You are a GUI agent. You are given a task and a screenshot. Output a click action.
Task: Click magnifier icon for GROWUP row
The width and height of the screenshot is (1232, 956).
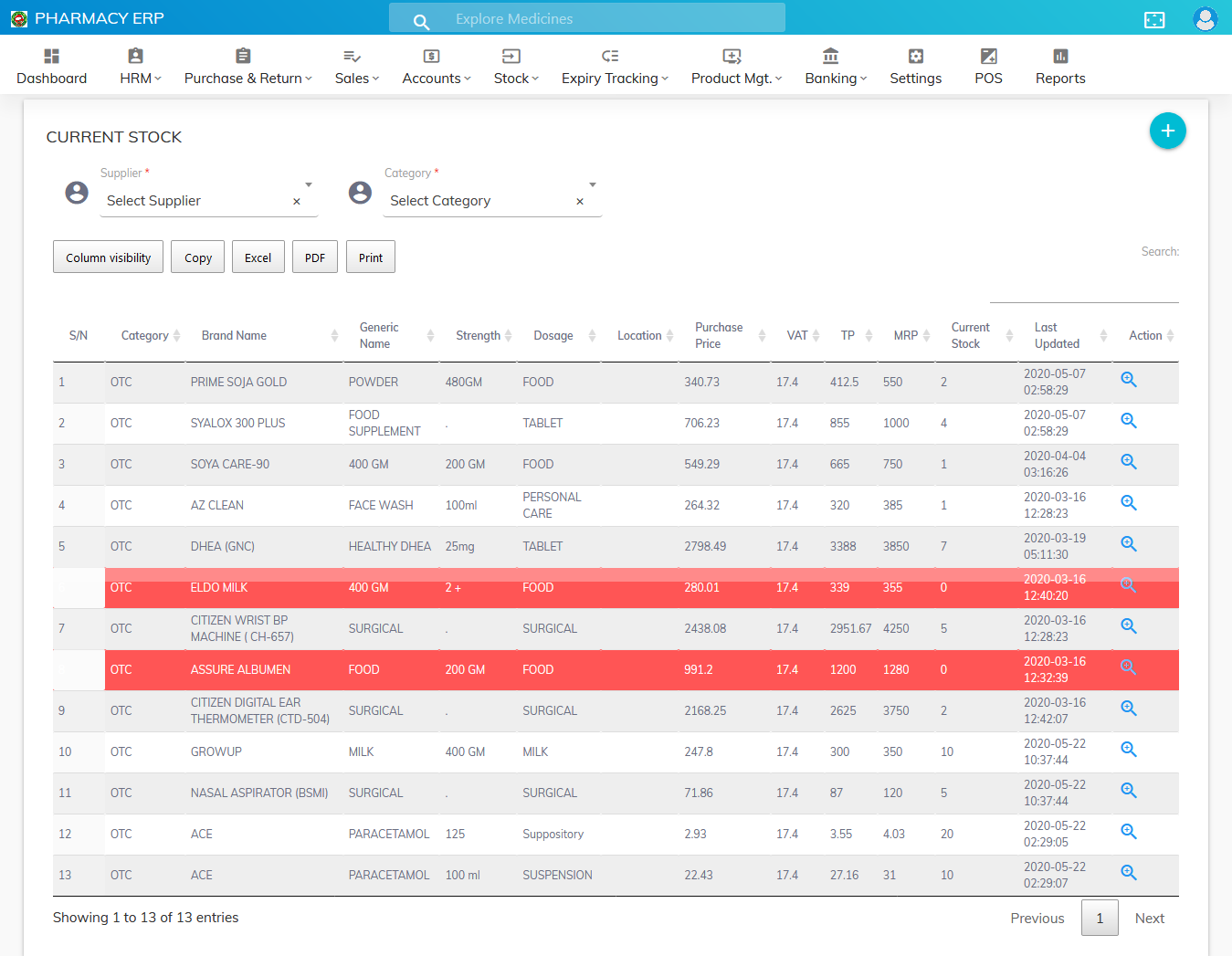(x=1129, y=750)
